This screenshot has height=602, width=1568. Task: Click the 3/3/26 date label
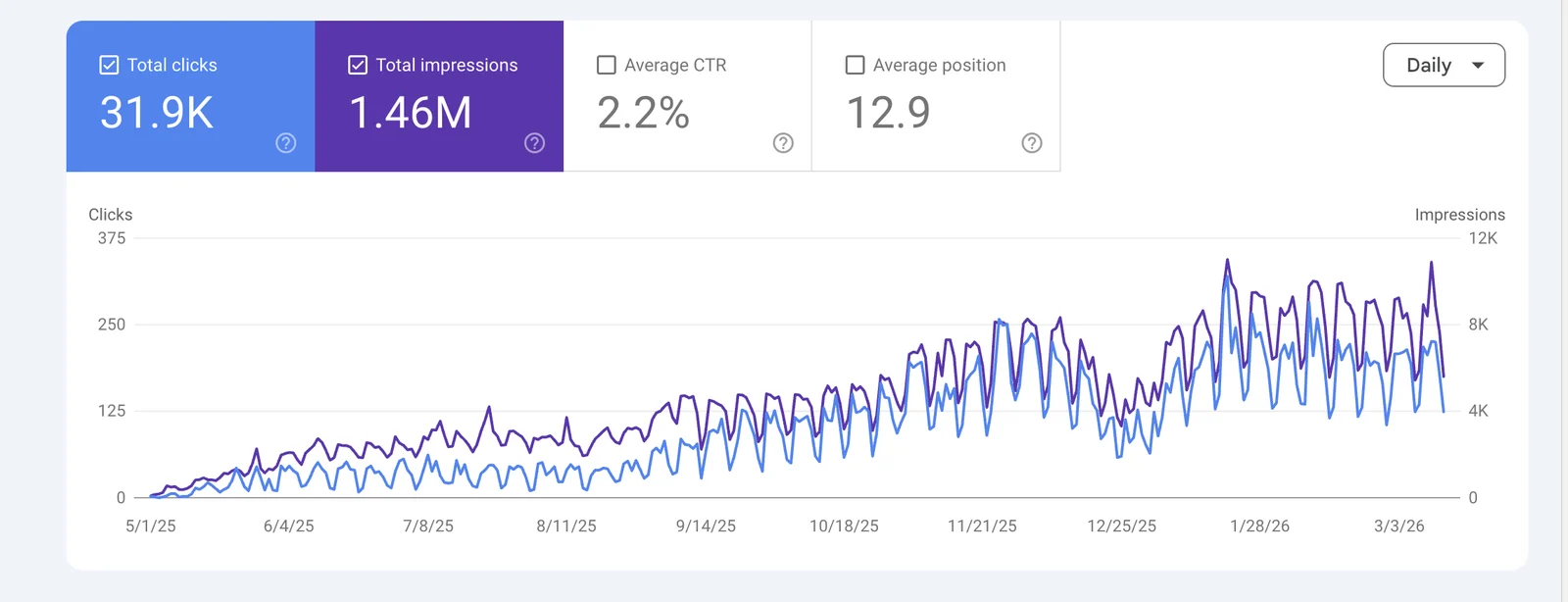coord(1399,527)
